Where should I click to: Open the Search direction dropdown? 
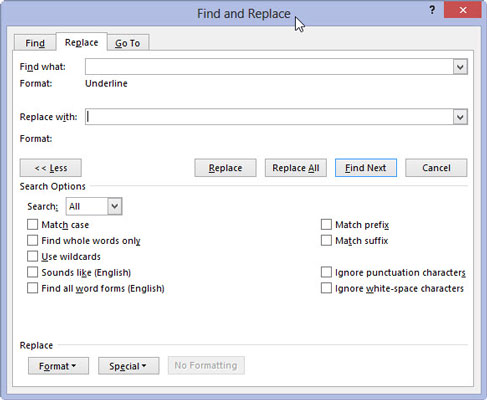point(114,206)
